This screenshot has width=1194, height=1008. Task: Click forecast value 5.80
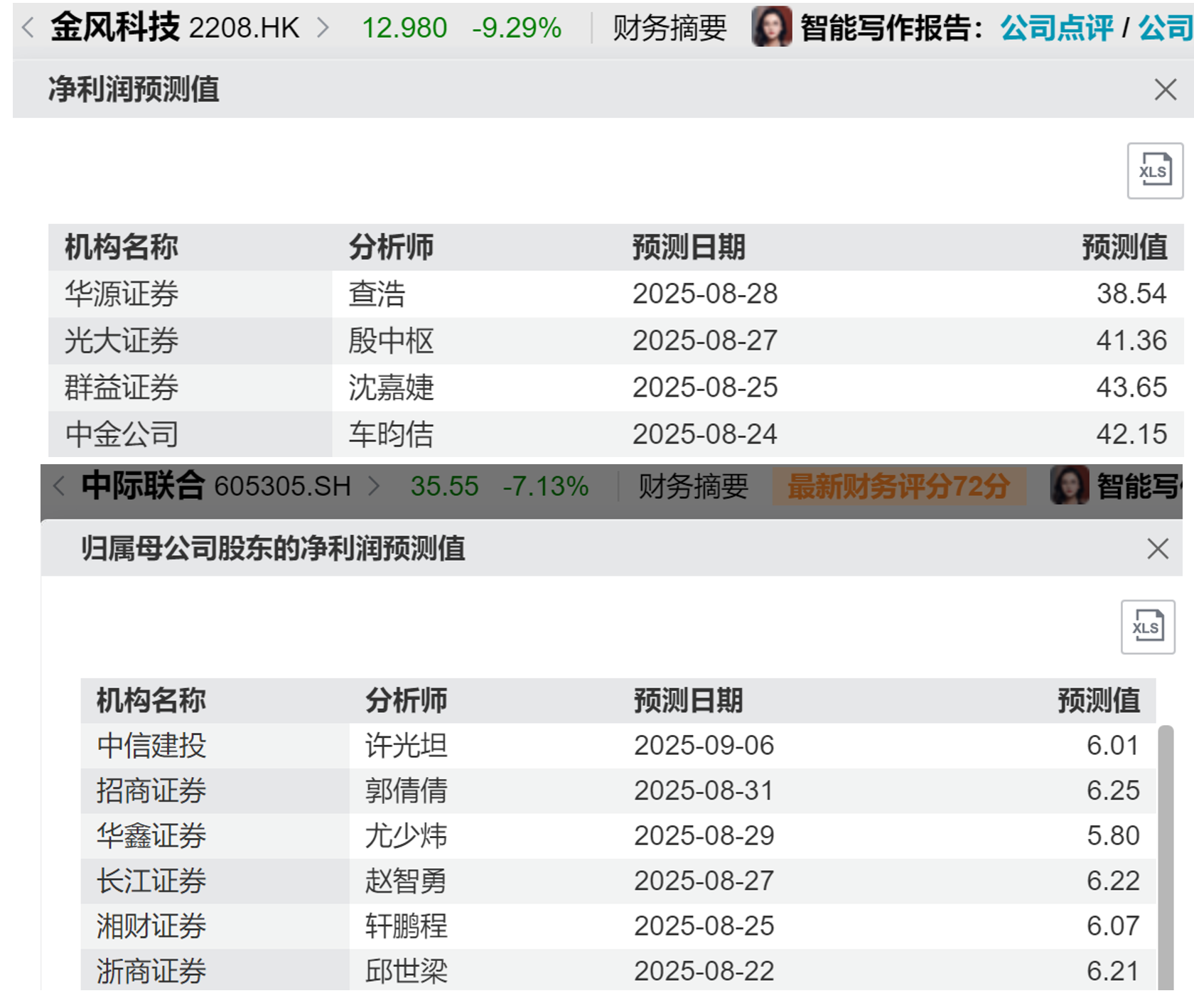click(x=1113, y=836)
